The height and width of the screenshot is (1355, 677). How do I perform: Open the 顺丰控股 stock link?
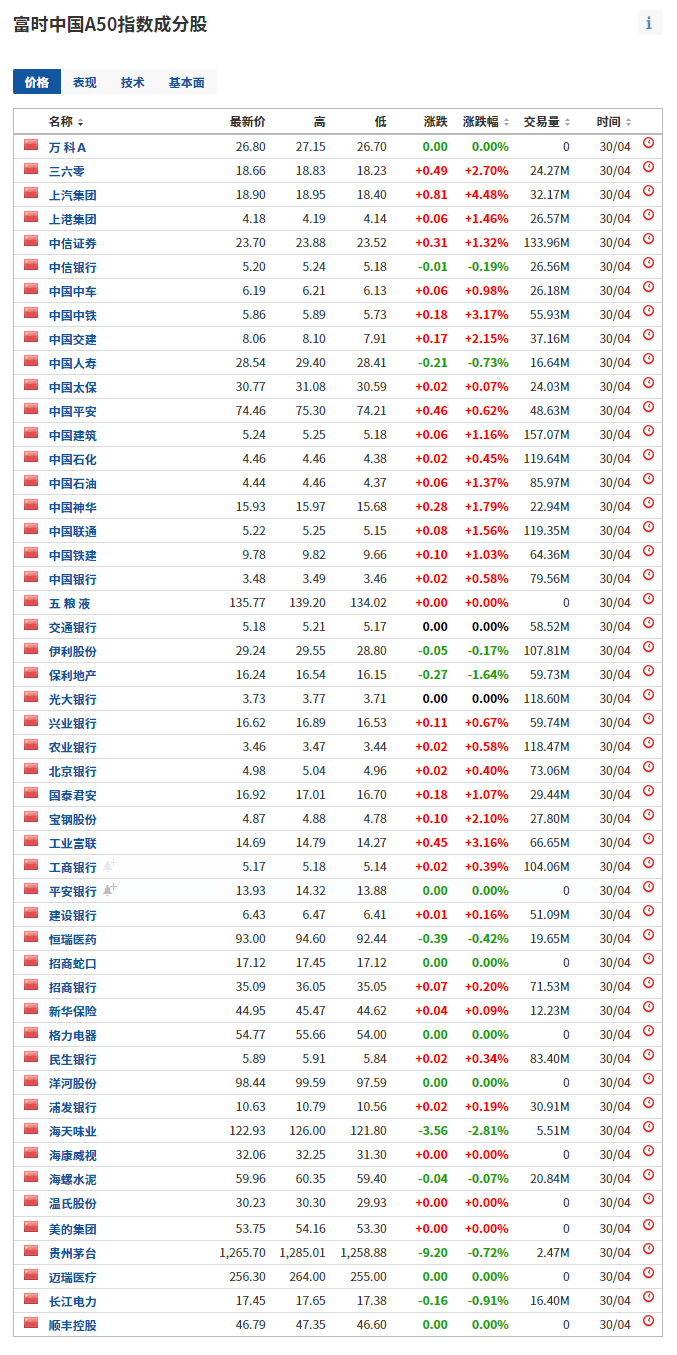[x=73, y=1325]
